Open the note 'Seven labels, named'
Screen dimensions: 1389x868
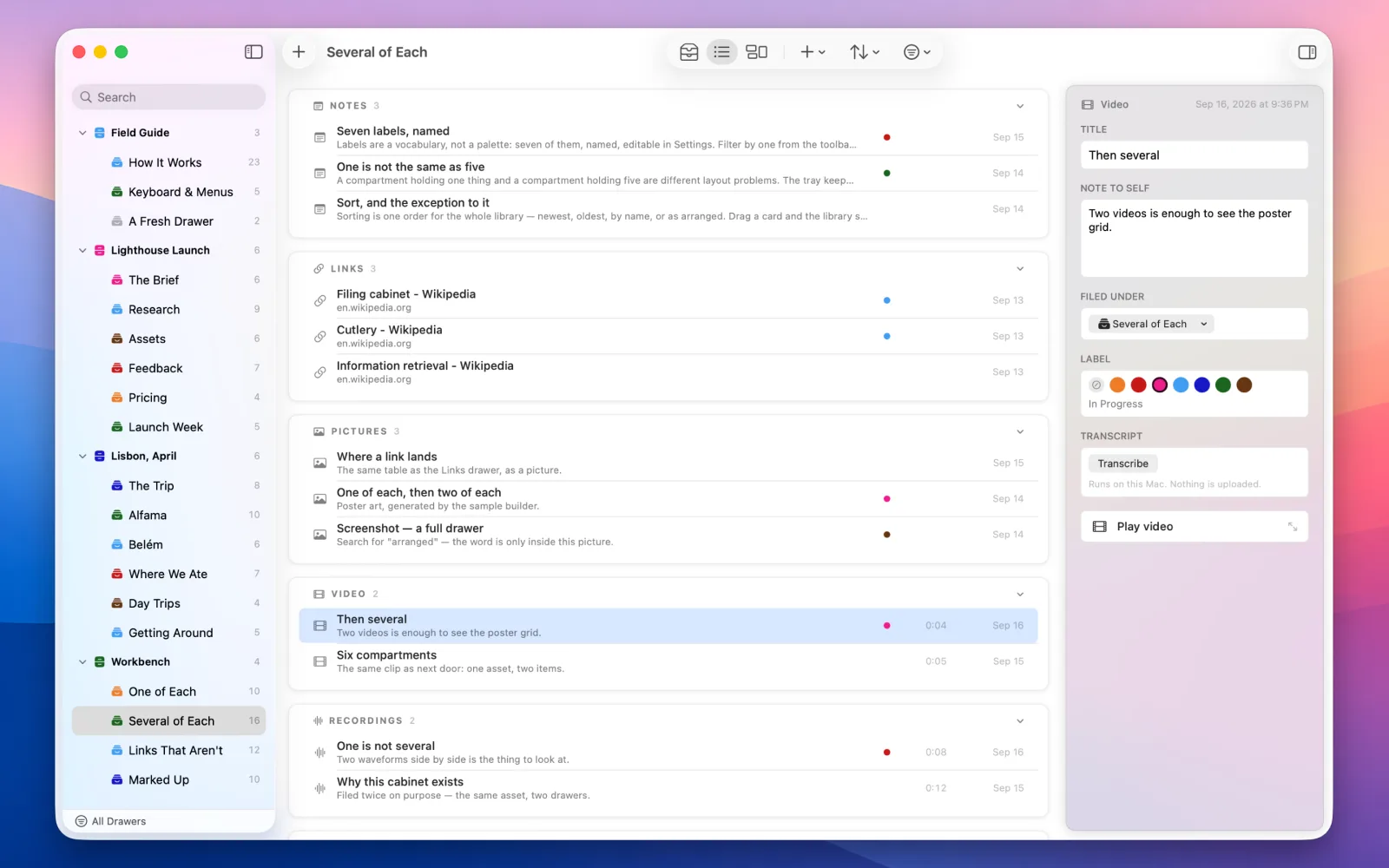pos(668,137)
